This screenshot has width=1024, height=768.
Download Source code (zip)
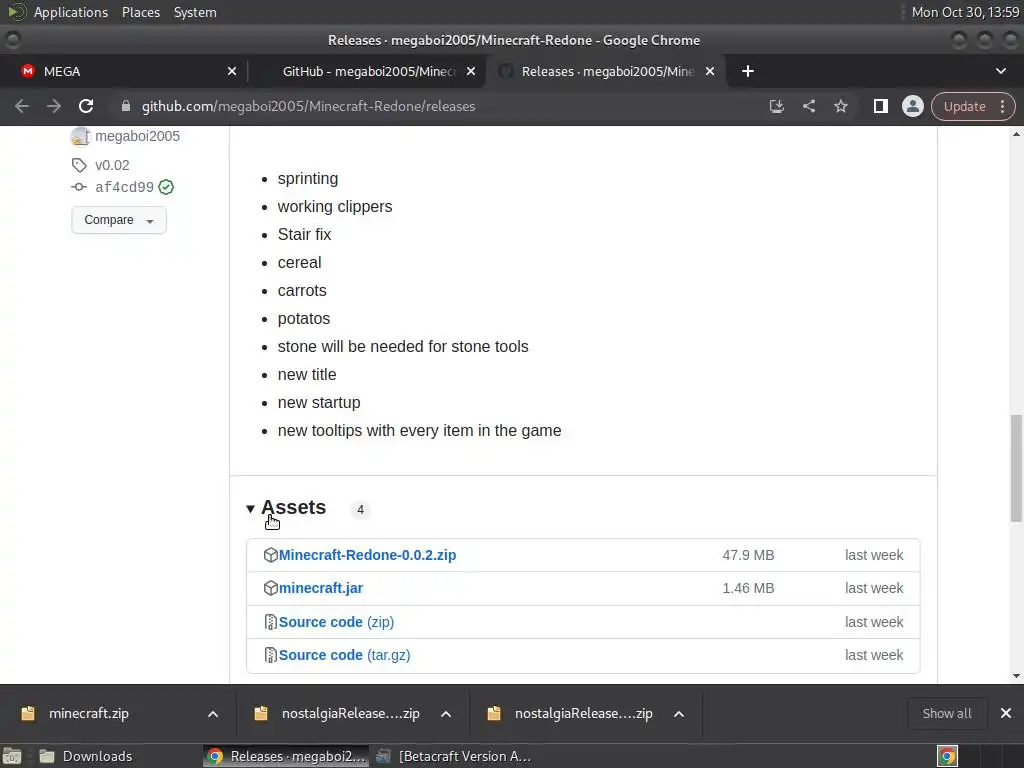click(336, 622)
